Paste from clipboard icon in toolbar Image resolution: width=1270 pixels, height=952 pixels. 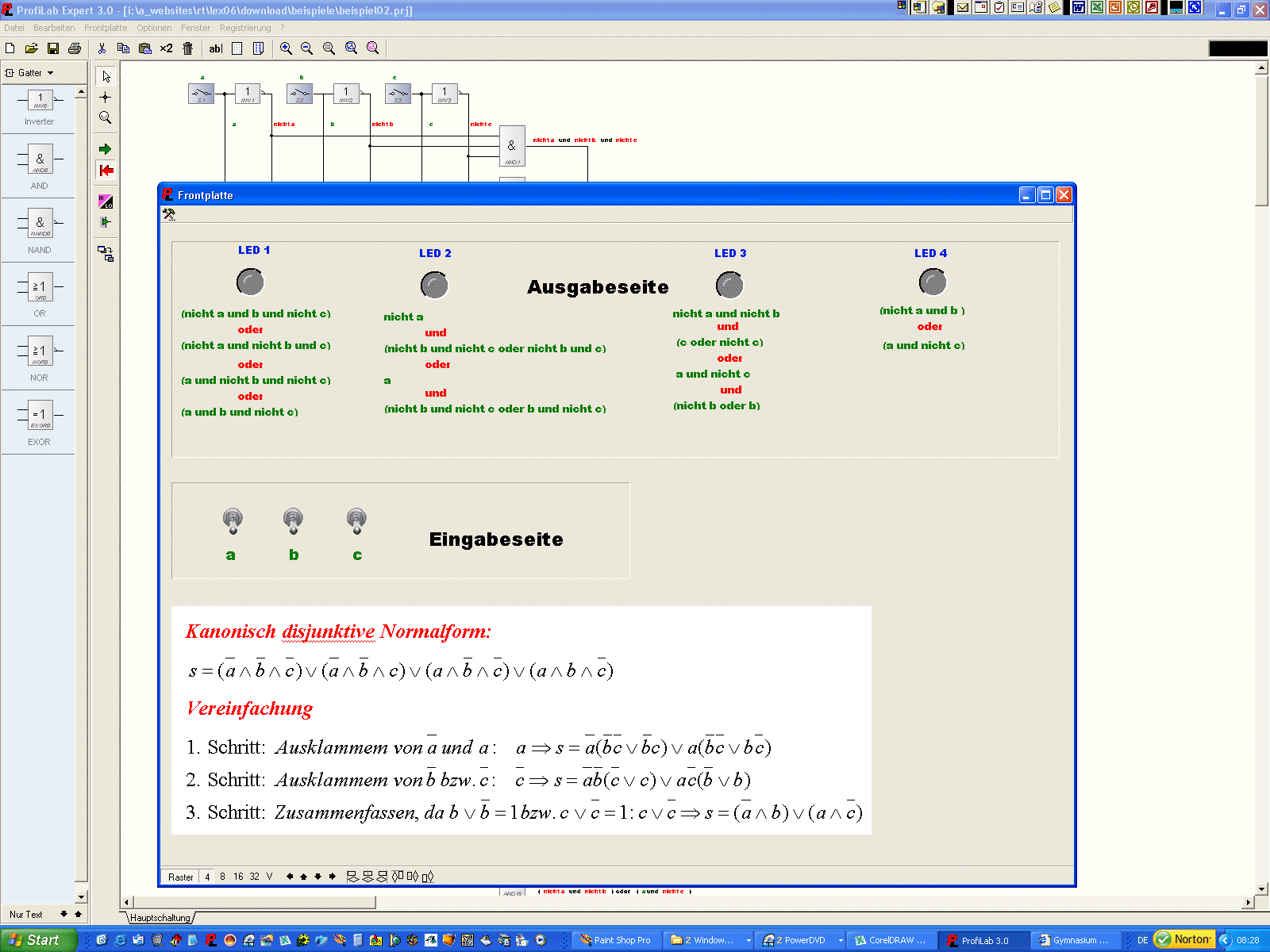point(144,48)
